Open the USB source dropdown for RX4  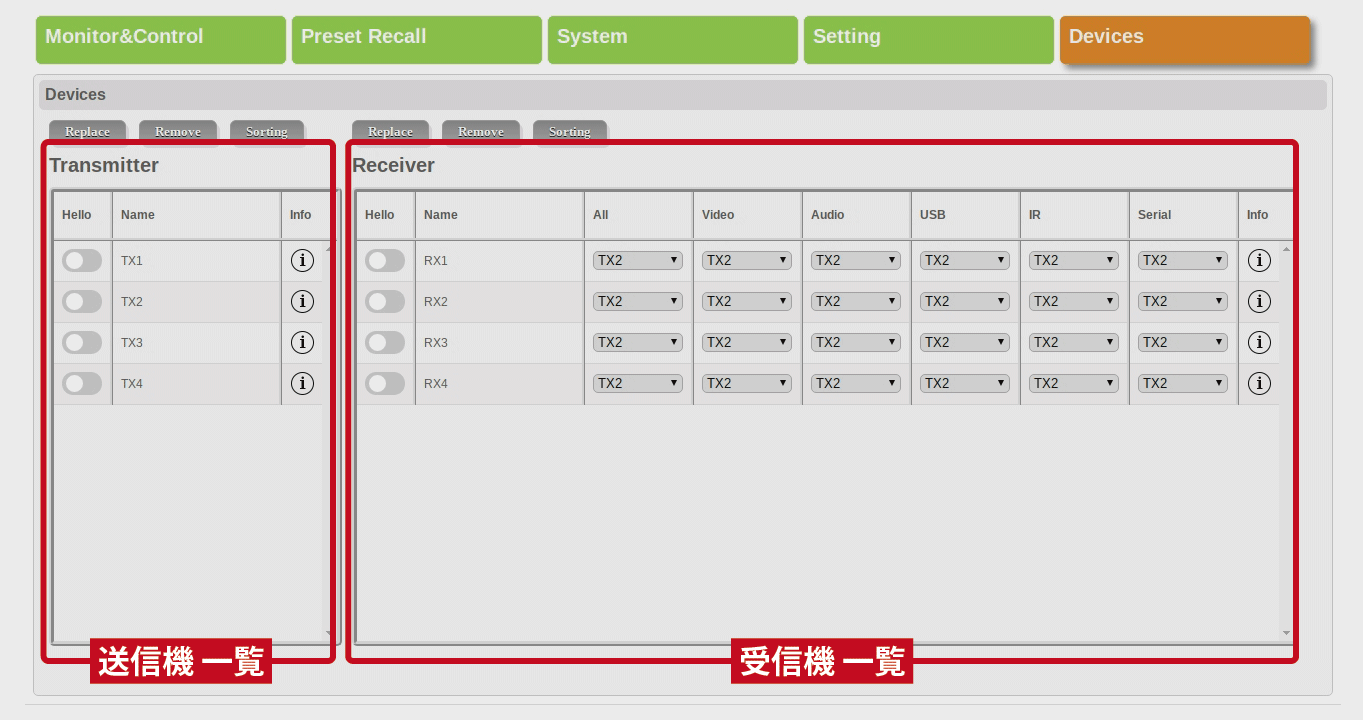[x=965, y=383]
